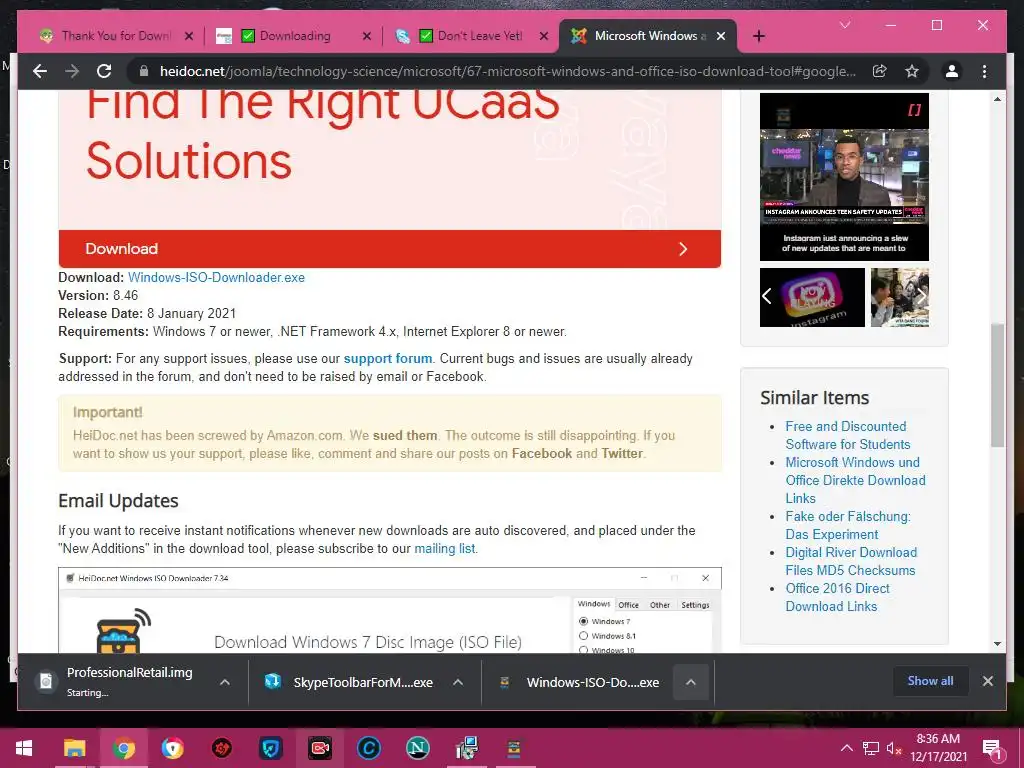Click Office tab in tool screenshot
This screenshot has width=1024, height=768.
pos(628,605)
